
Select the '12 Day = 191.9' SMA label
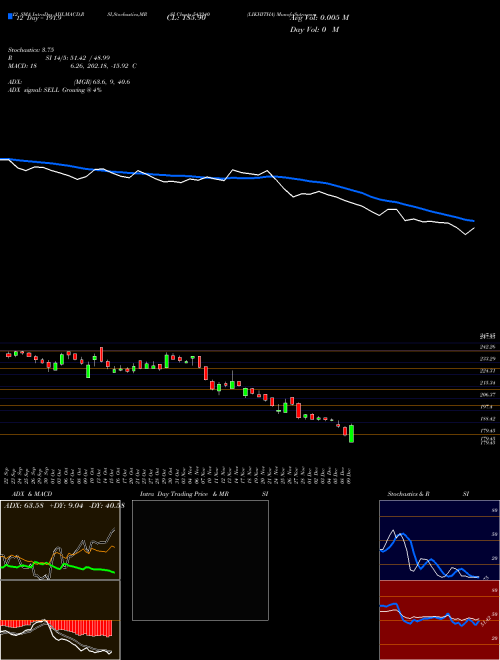click(x=38, y=18)
